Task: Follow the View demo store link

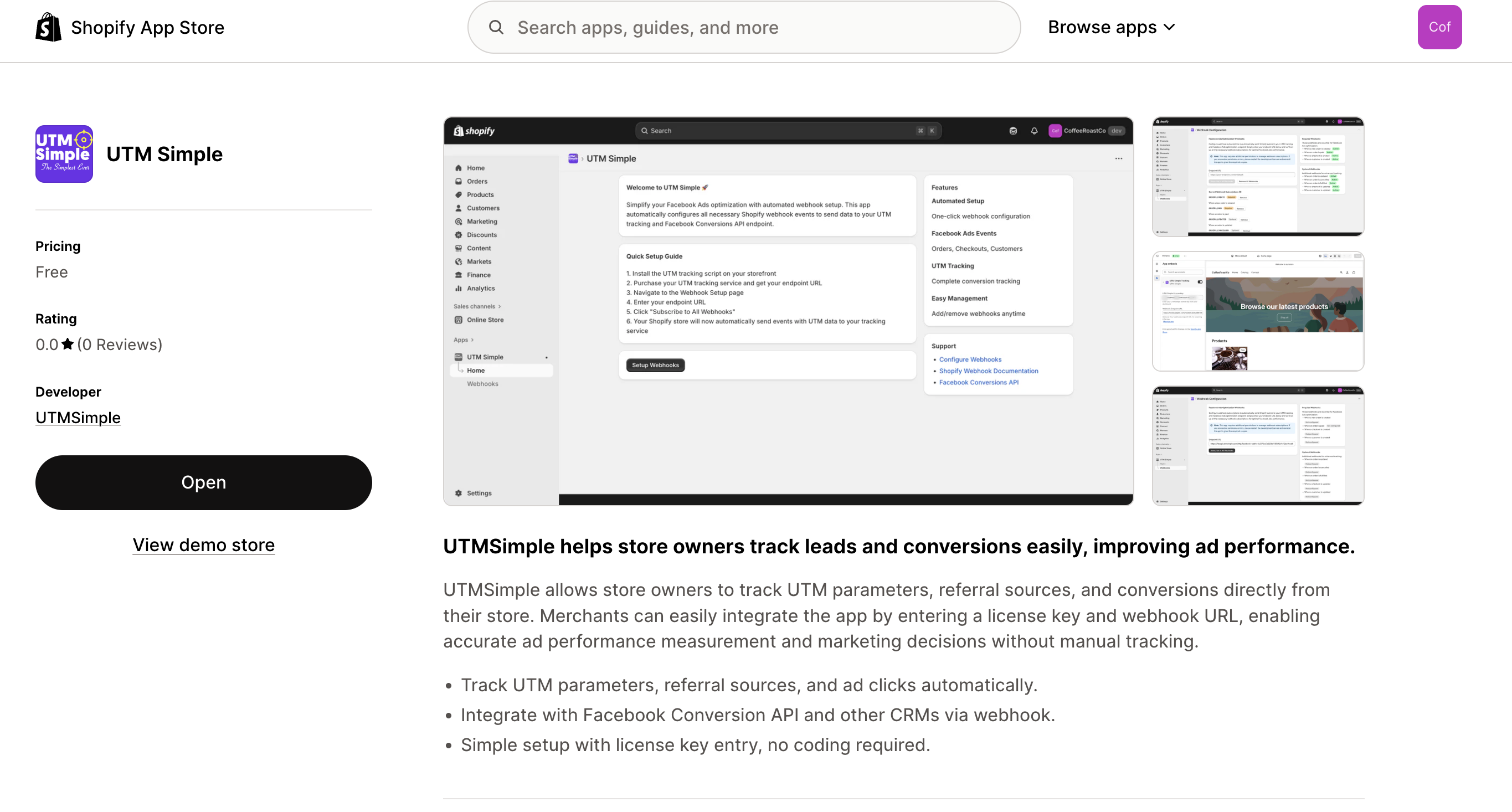Action: click(204, 545)
